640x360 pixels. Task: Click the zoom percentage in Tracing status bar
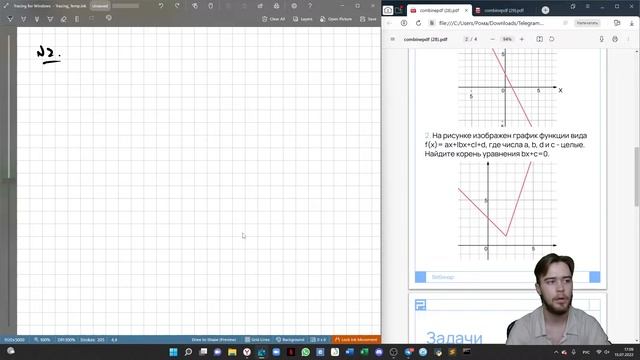pyautogui.click(x=42, y=340)
